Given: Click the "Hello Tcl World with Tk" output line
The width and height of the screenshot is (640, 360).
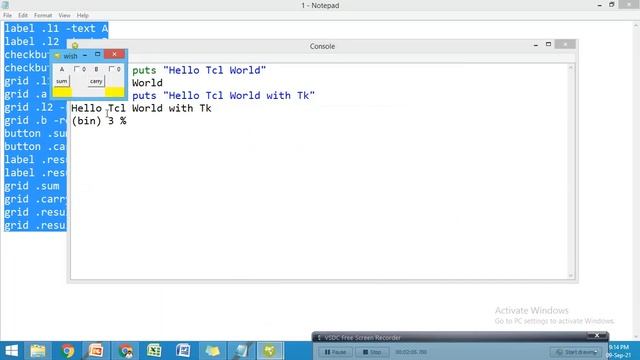Looking at the screenshot, I should [141, 108].
